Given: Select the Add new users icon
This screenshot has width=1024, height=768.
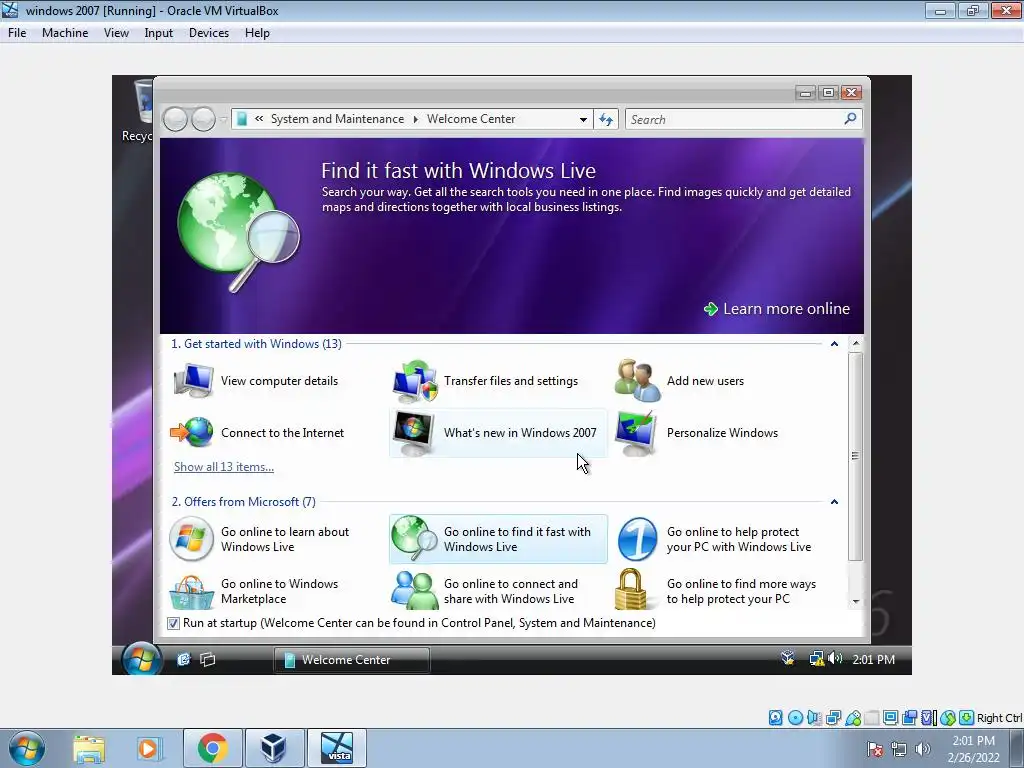Looking at the screenshot, I should tap(637, 381).
